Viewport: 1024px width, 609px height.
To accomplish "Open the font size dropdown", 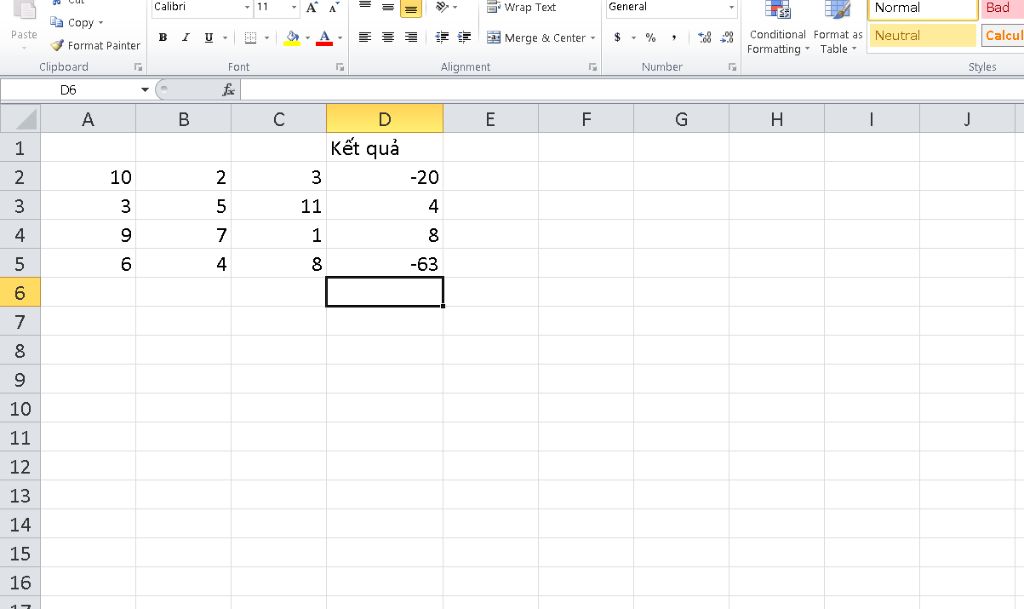I will tap(294, 7).
